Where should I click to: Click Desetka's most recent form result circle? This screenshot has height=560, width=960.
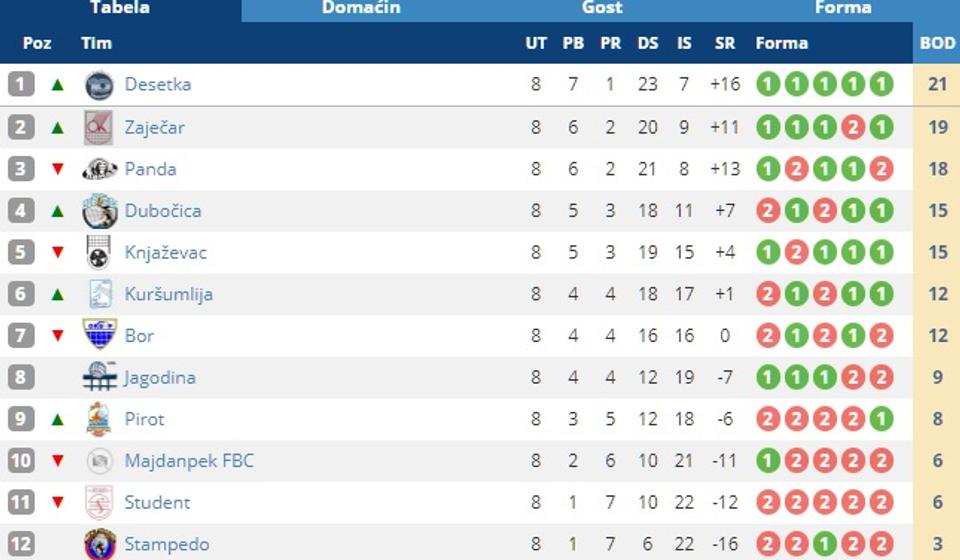881,85
